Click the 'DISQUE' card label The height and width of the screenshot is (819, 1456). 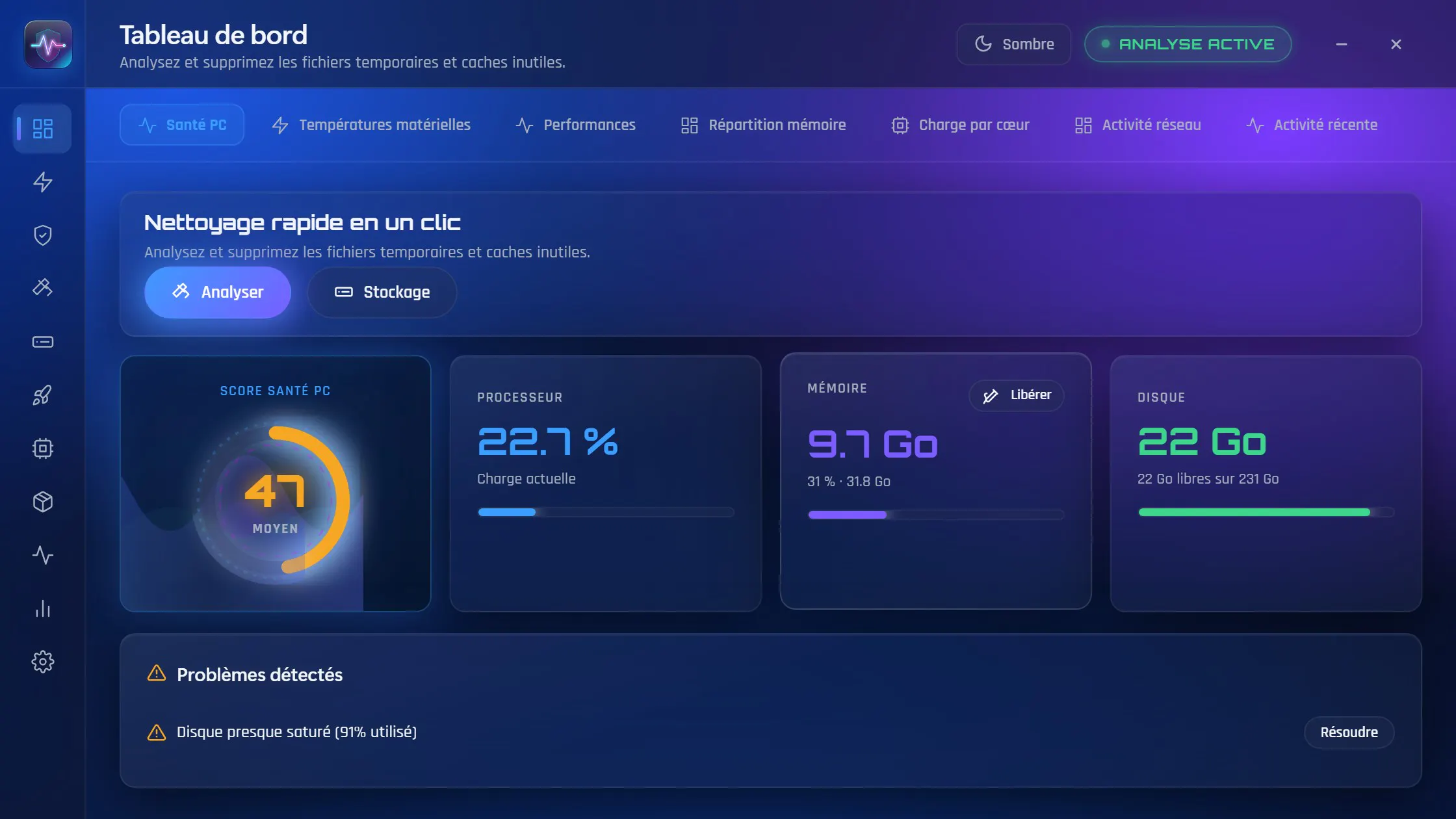[x=1161, y=397]
